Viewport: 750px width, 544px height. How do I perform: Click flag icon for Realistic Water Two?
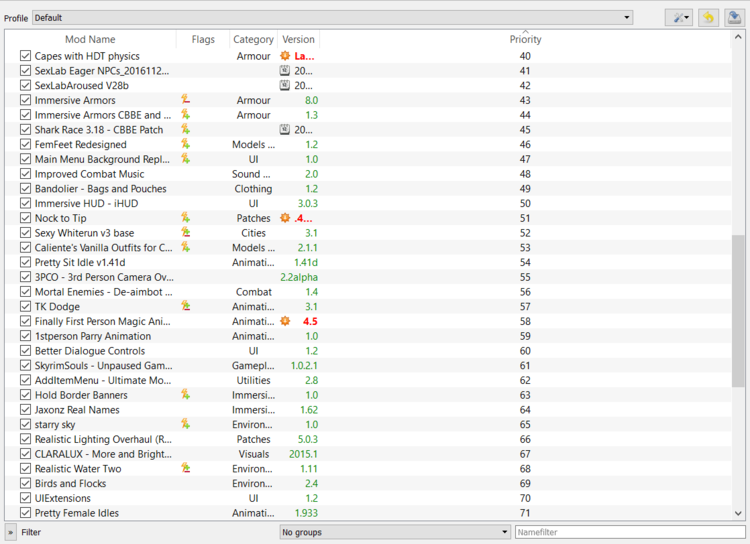tap(186, 469)
